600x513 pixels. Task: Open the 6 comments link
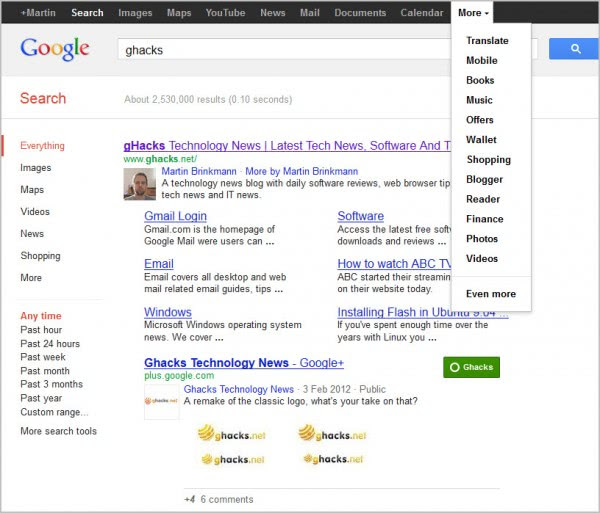pyautogui.click(x=227, y=499)
